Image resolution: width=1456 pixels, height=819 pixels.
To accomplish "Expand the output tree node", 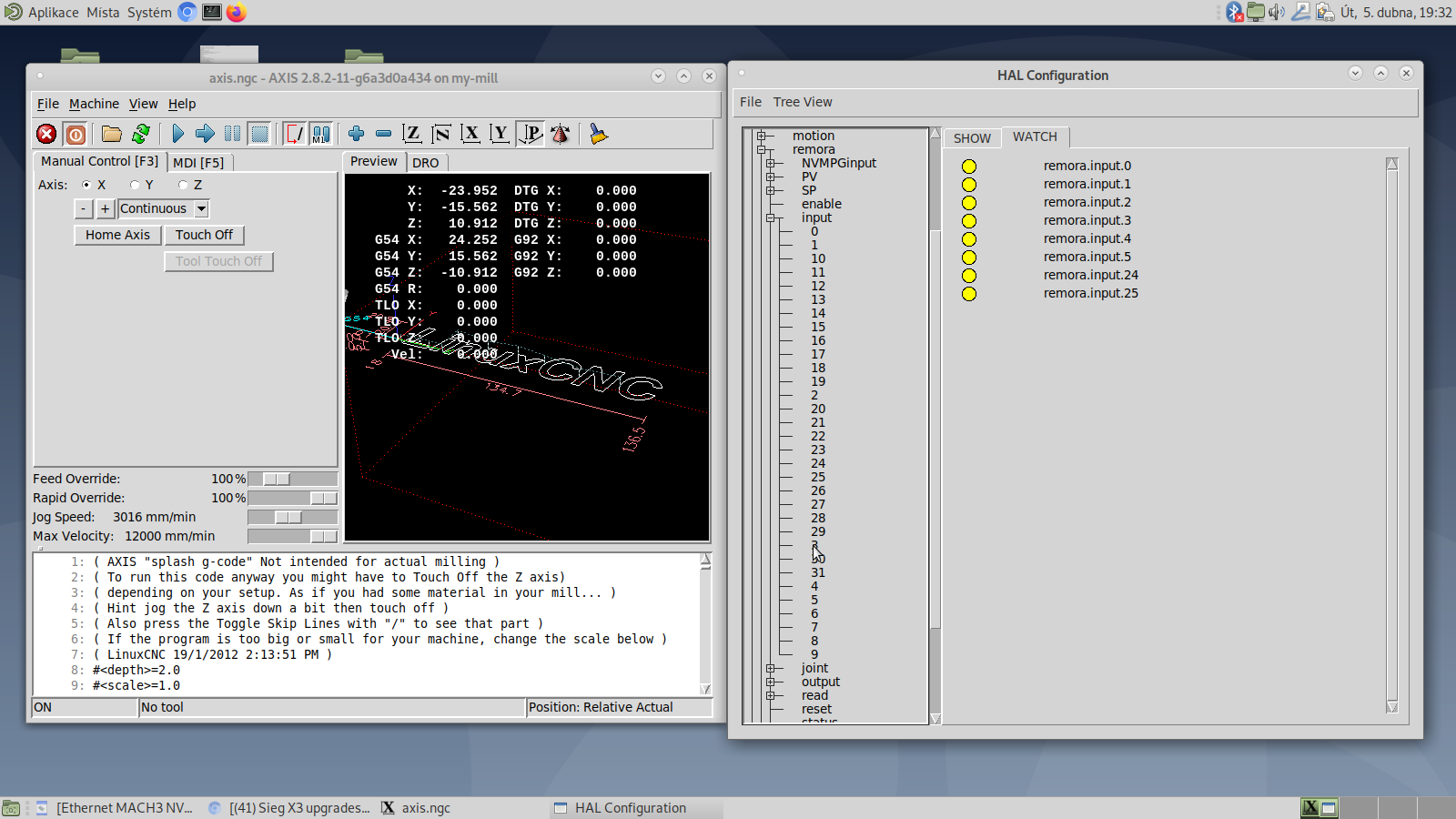I will [x=770, y=682].
